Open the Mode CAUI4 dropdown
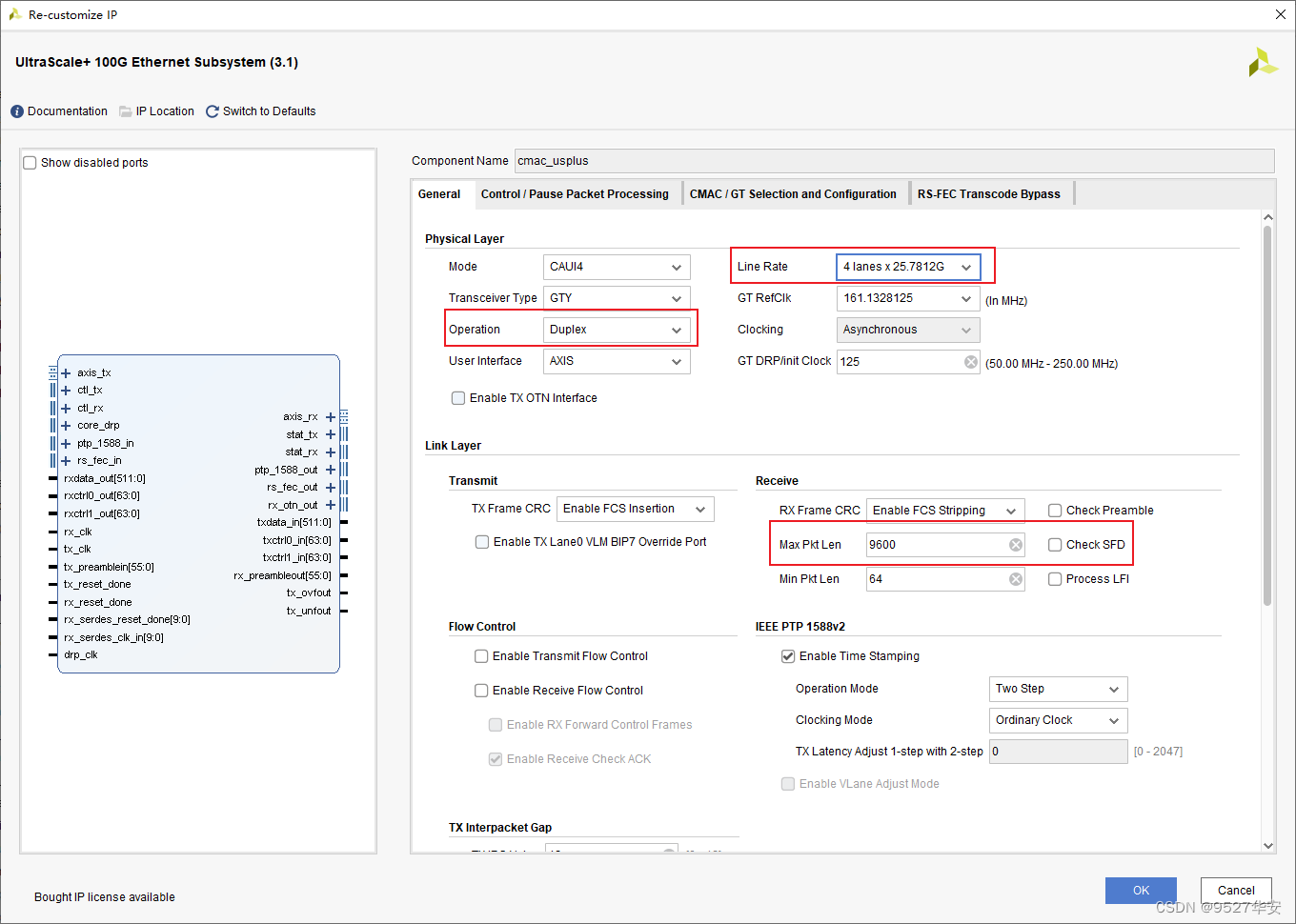Image resolution: width=1296 pixels, height=924 pixels. click(617, 267)
